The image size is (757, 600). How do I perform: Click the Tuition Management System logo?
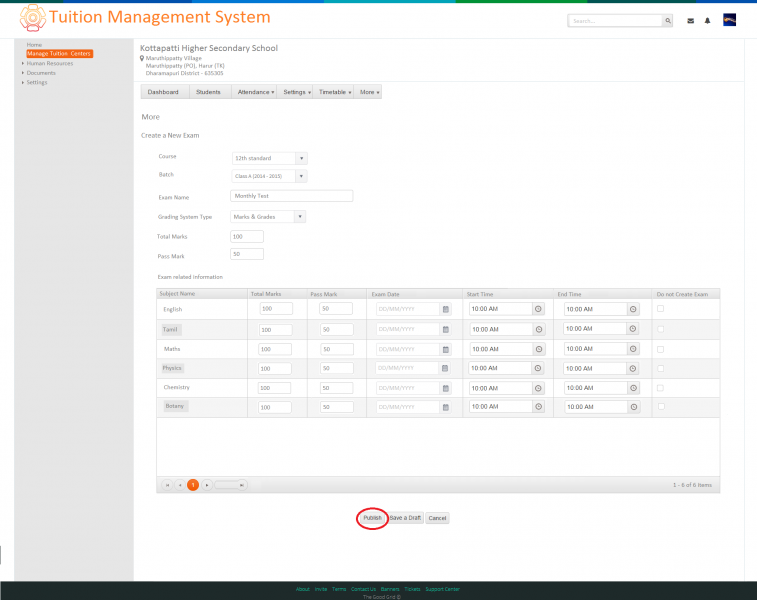pyautogui.click(x=32, y=18)
